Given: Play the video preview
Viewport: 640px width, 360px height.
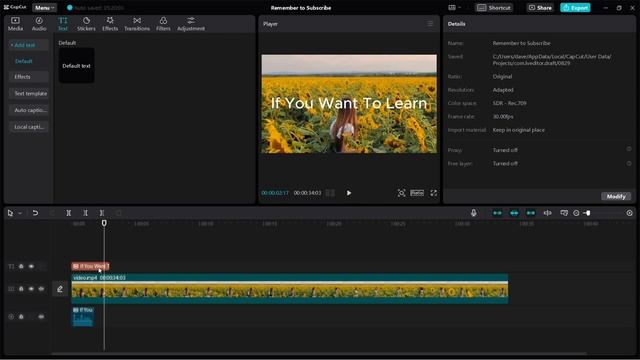Looking at the screenshot, I should click(x=349, y=193).
